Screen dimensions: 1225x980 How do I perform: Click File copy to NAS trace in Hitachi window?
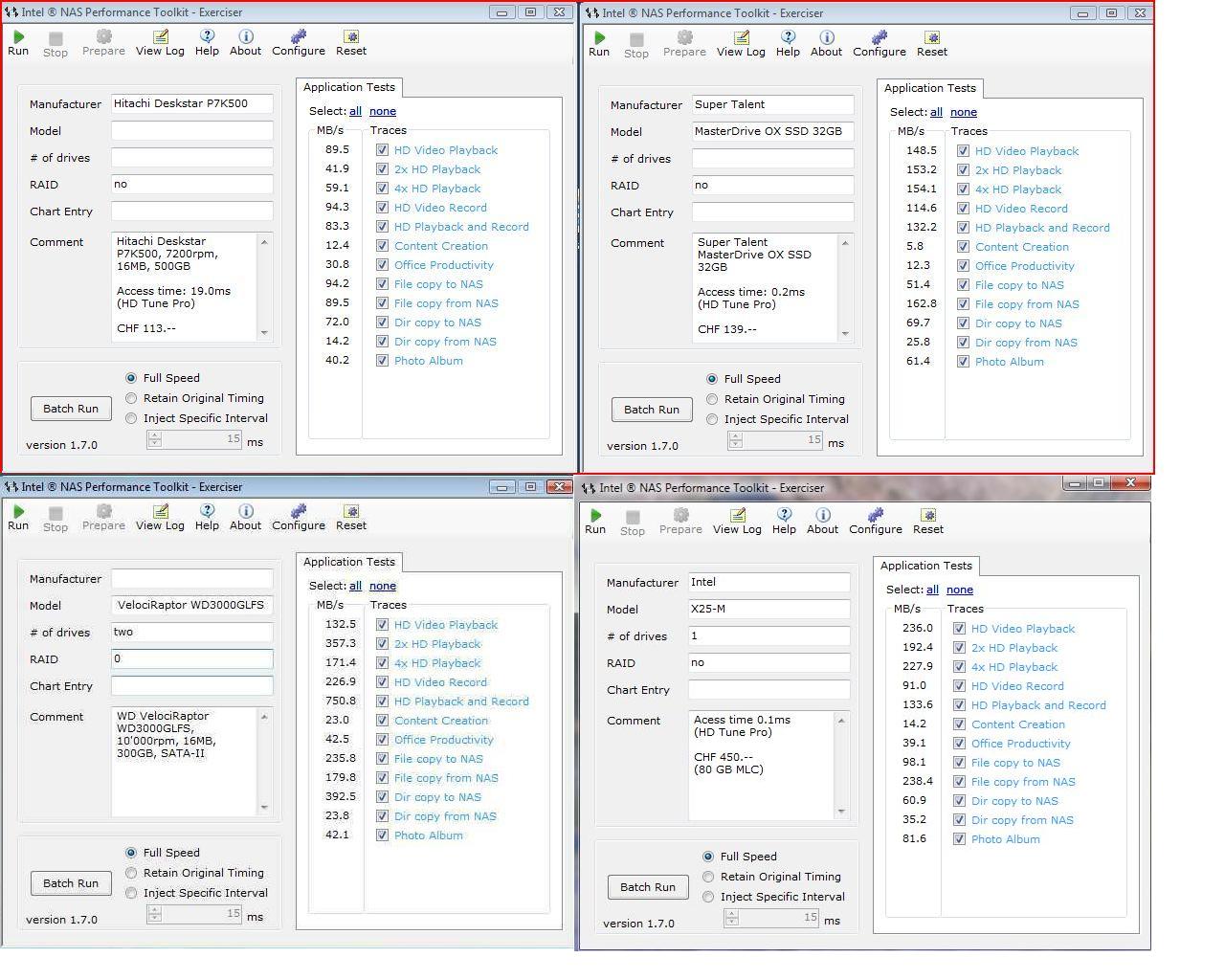pyautogui.click(x=438, y=284)
